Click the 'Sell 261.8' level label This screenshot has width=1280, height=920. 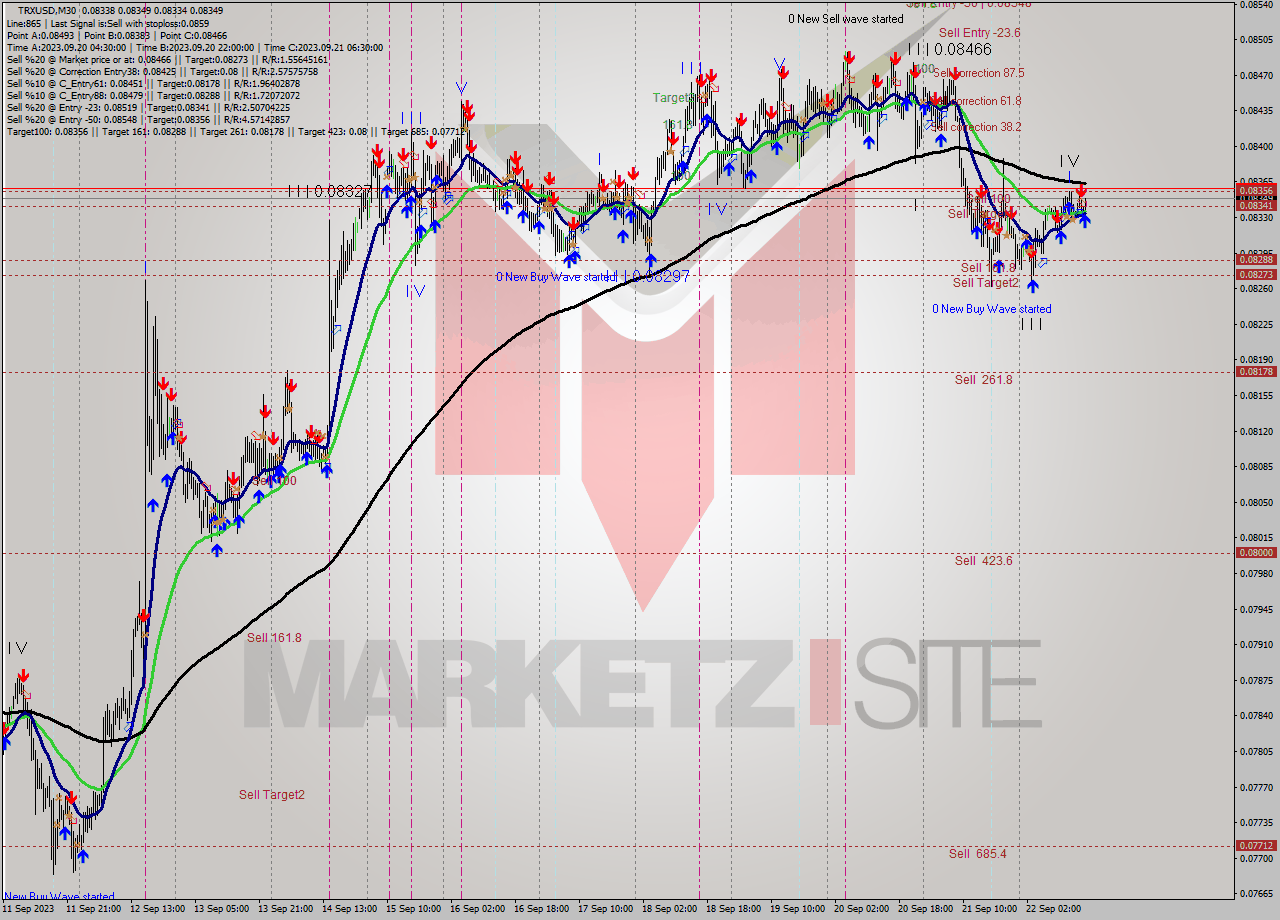coord(983,380)
